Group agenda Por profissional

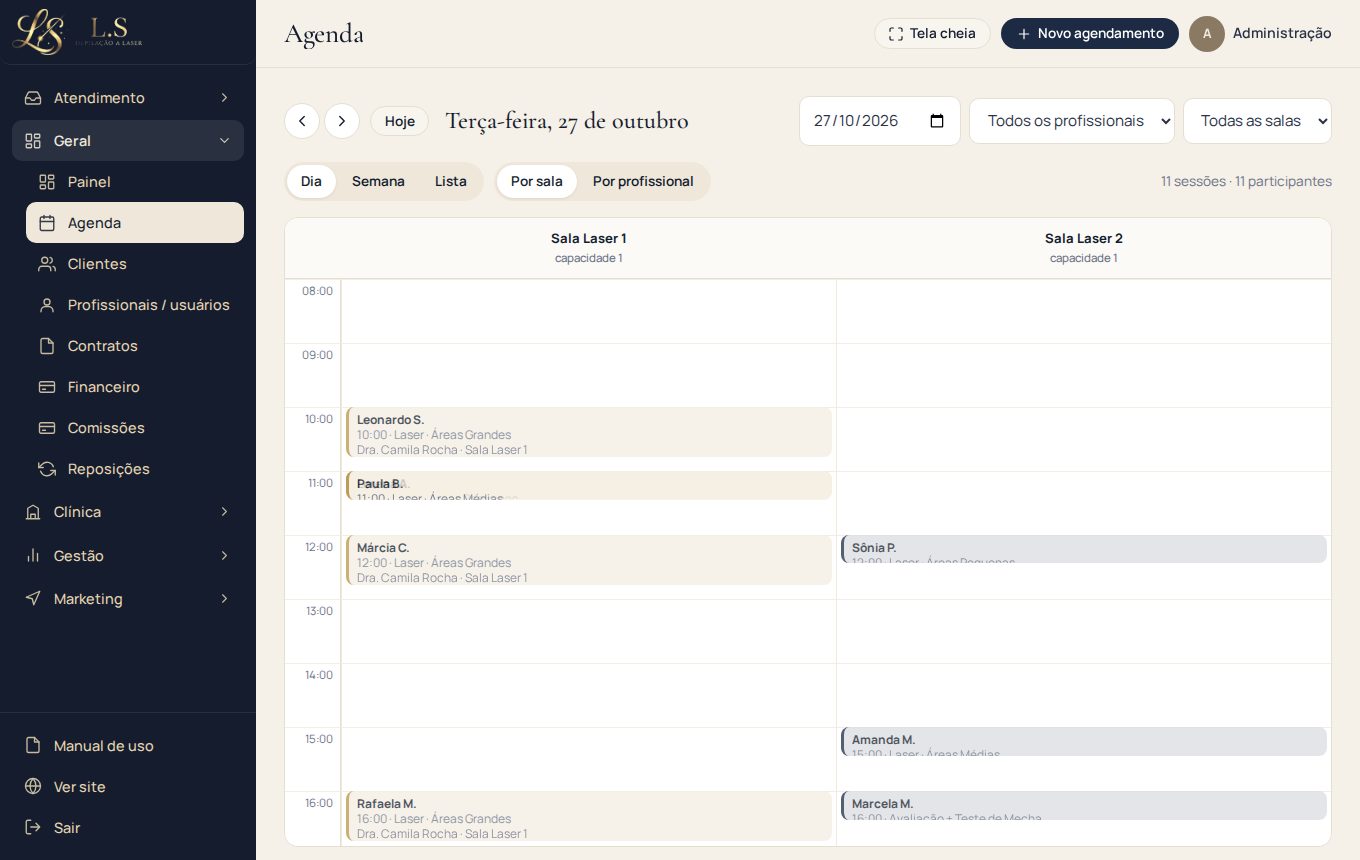pos(643,182)
